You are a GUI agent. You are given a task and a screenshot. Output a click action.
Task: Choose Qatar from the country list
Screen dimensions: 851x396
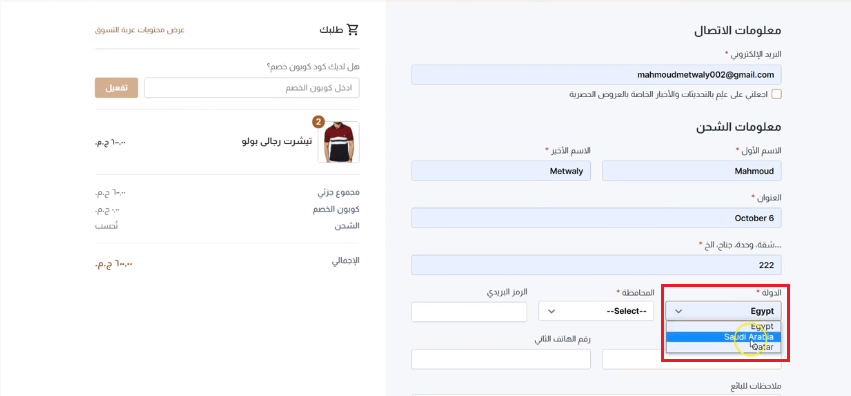click(x=723, y=347)
